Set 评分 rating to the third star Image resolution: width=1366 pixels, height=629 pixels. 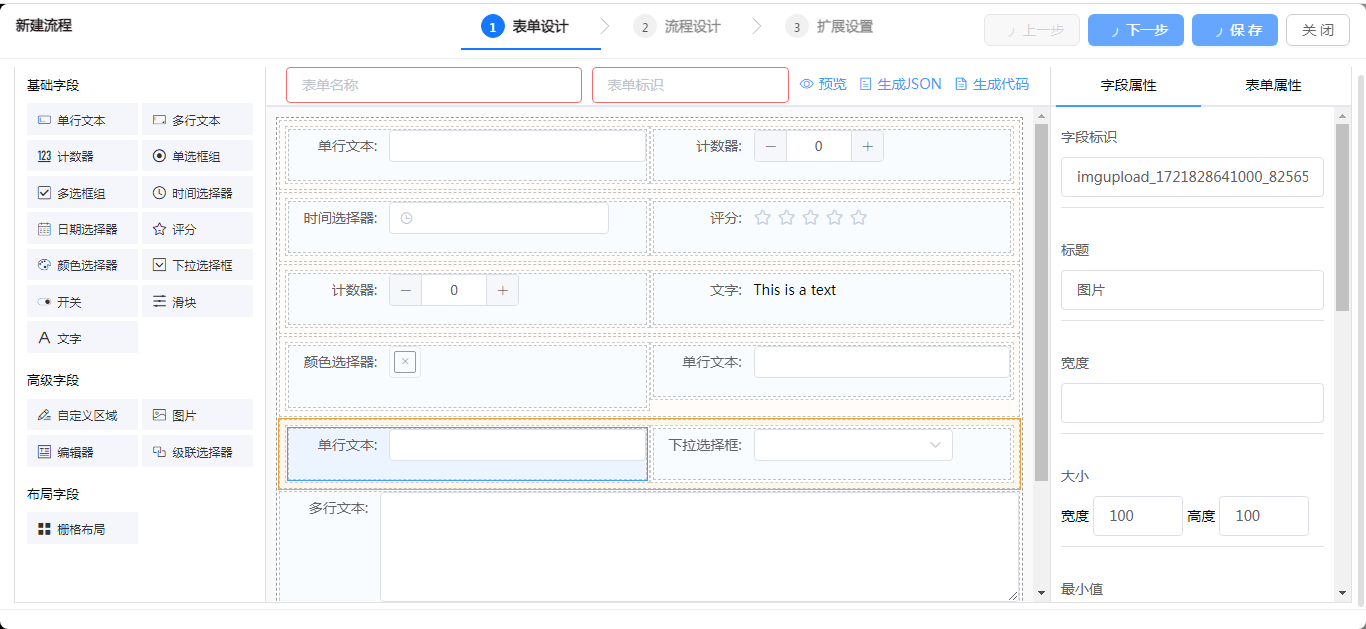pyautogui.click(x=811, y=217)
